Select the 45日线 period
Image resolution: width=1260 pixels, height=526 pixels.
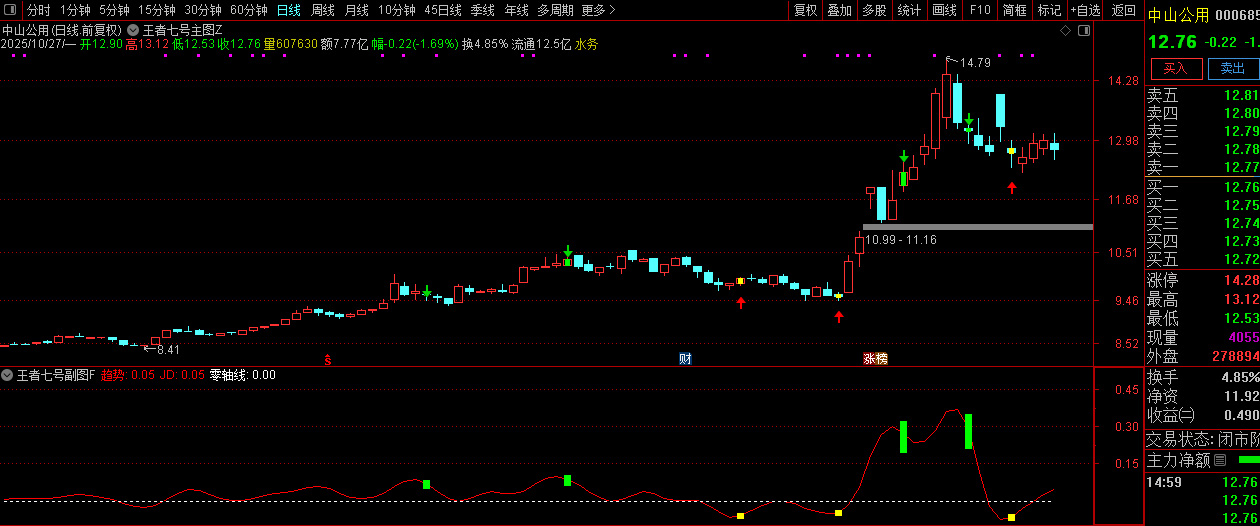(443, 10)
